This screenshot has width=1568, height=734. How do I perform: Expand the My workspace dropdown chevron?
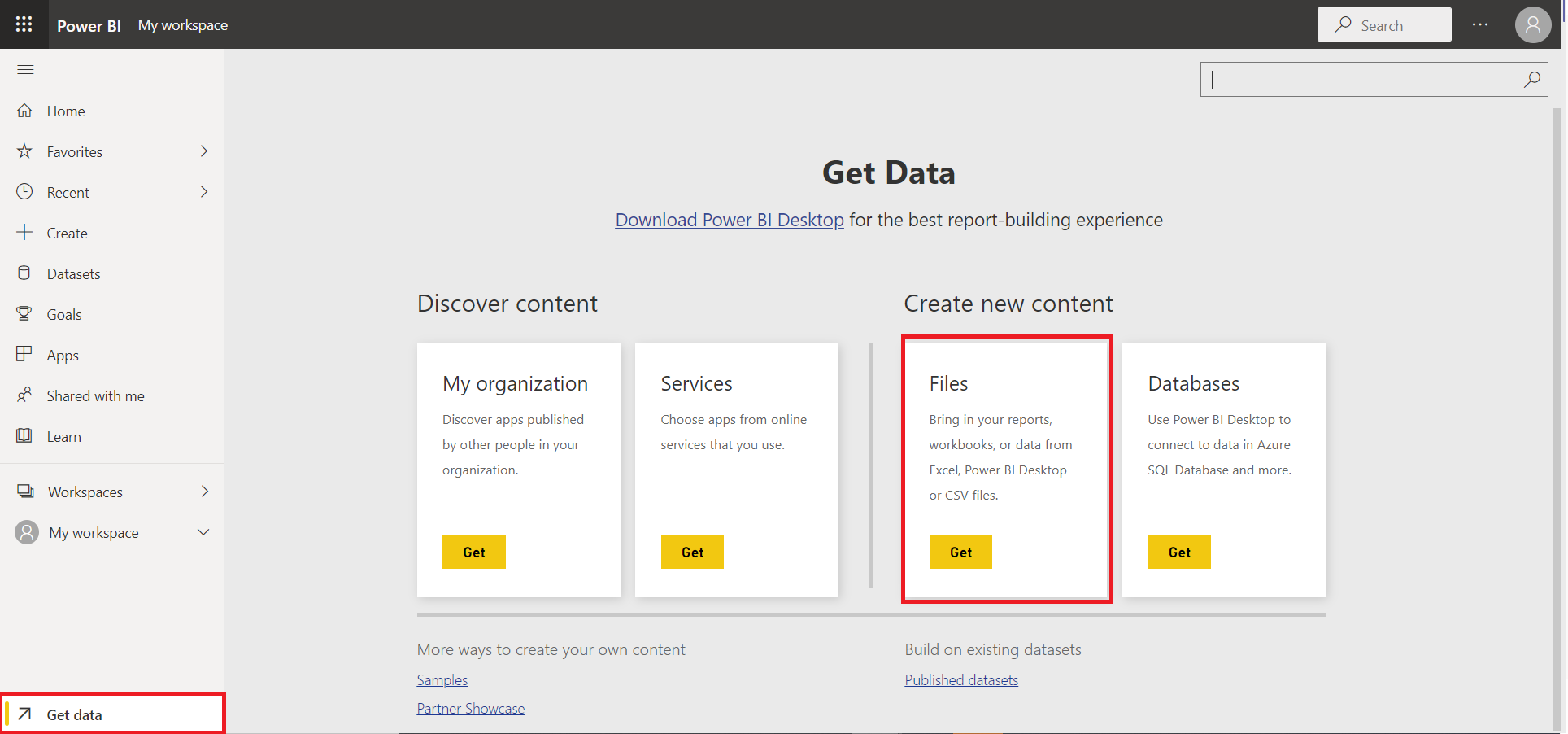203,532
